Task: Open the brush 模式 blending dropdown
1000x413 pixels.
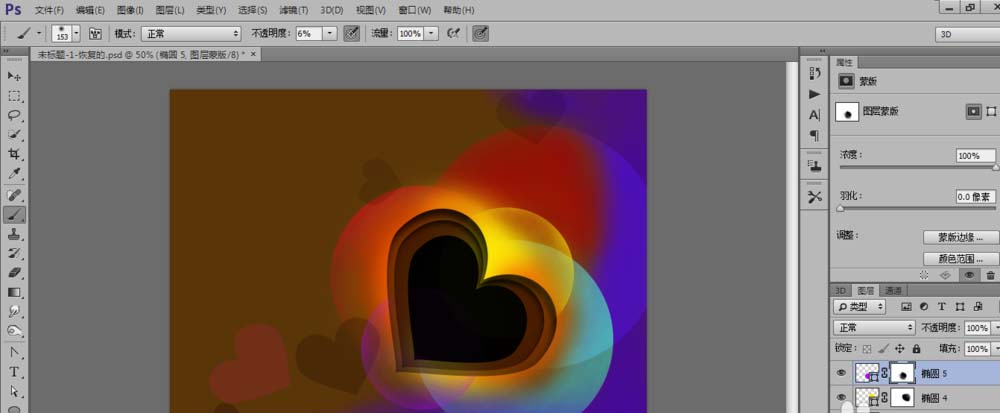Action: 190,33
